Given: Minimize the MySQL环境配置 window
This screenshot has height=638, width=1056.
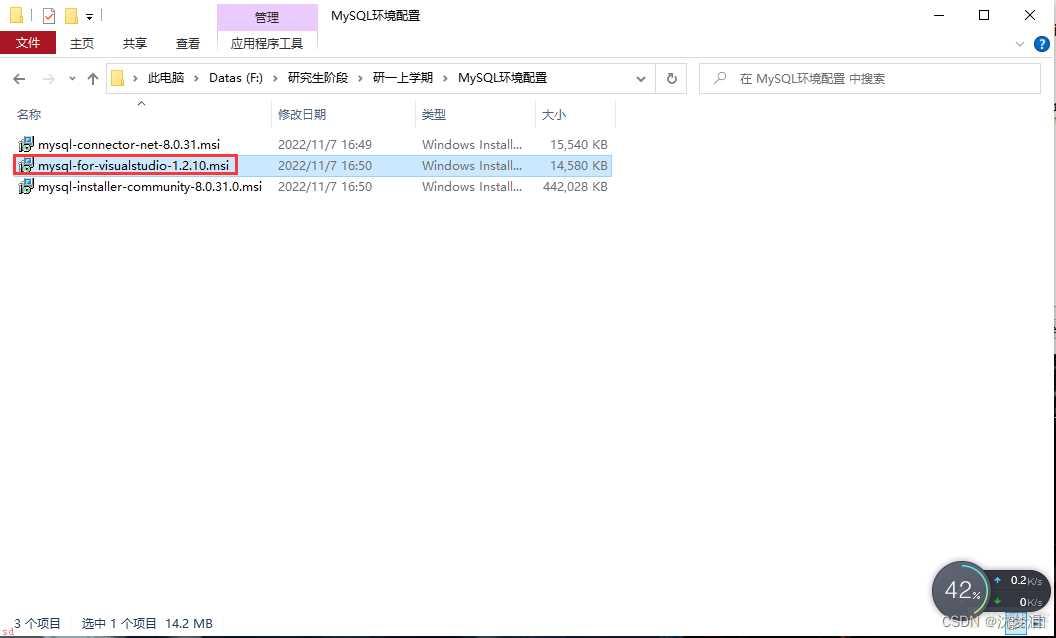Looking at the screenshot, I should pyautogui.click(x=938, y=15).
